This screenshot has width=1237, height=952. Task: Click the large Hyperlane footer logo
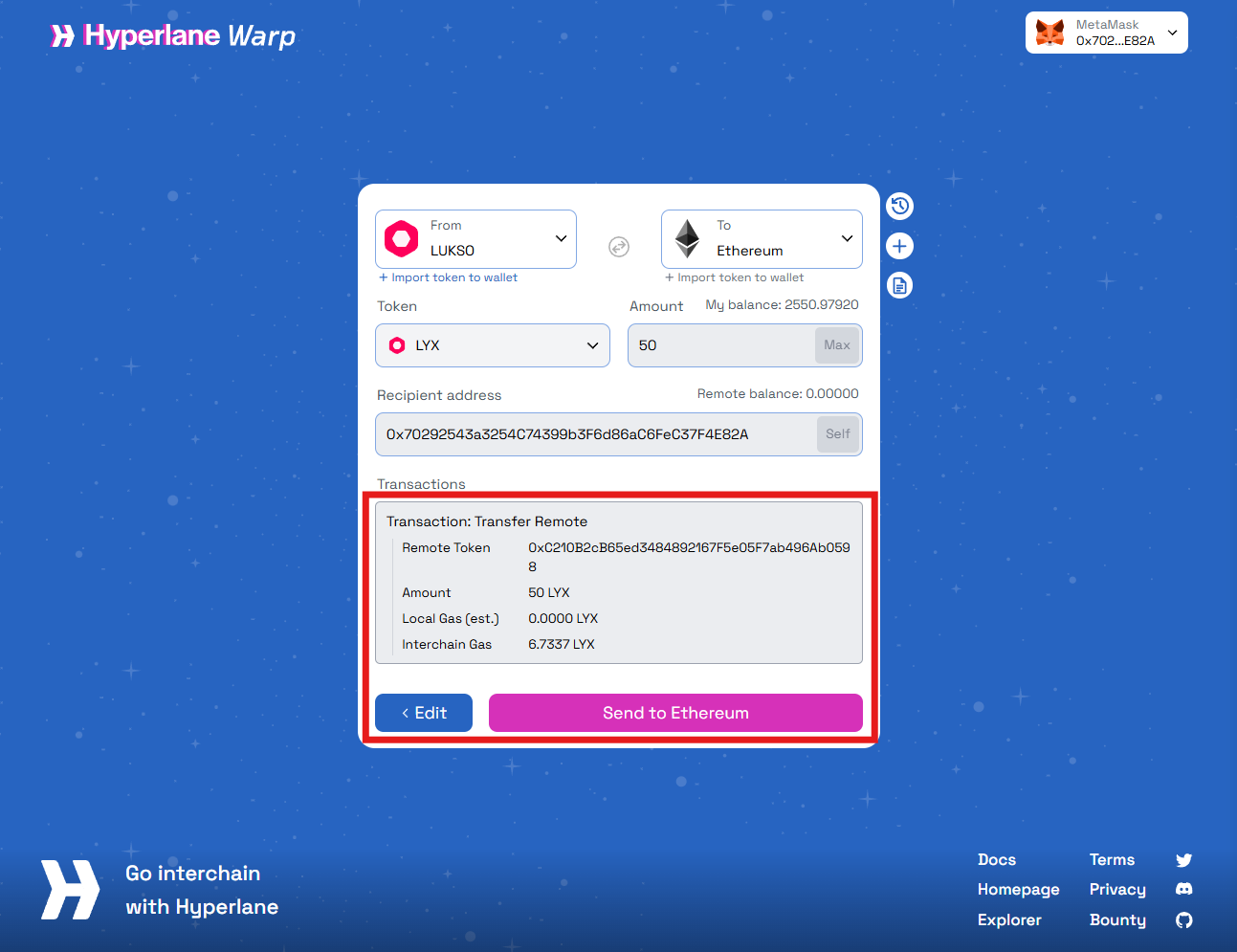pyautogui.click(x=70, y=890)
